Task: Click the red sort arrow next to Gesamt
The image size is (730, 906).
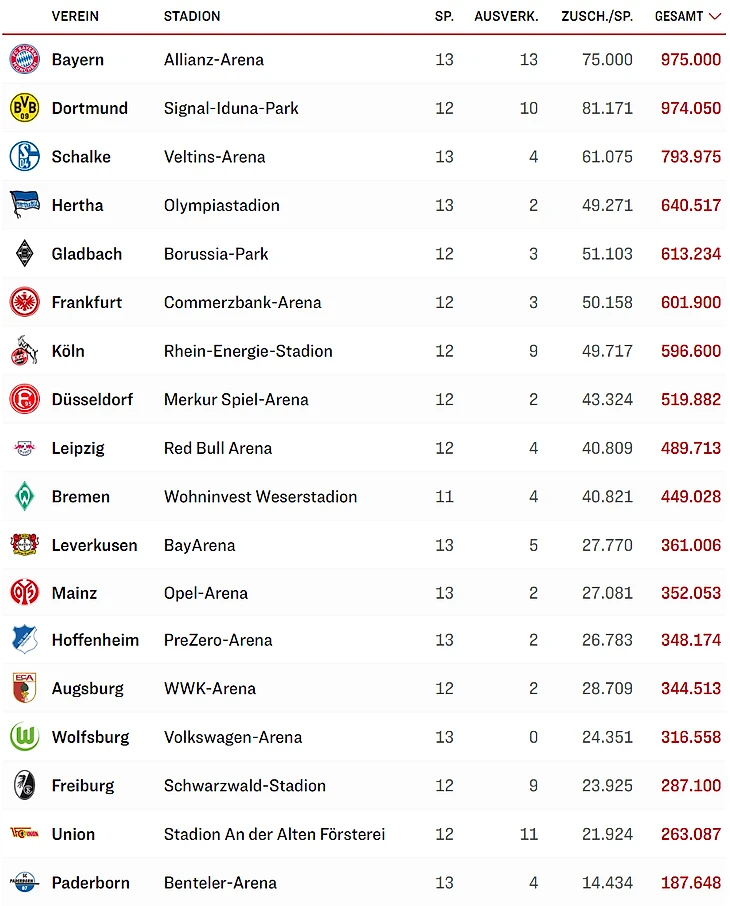Action: click(x=714, y=16)
